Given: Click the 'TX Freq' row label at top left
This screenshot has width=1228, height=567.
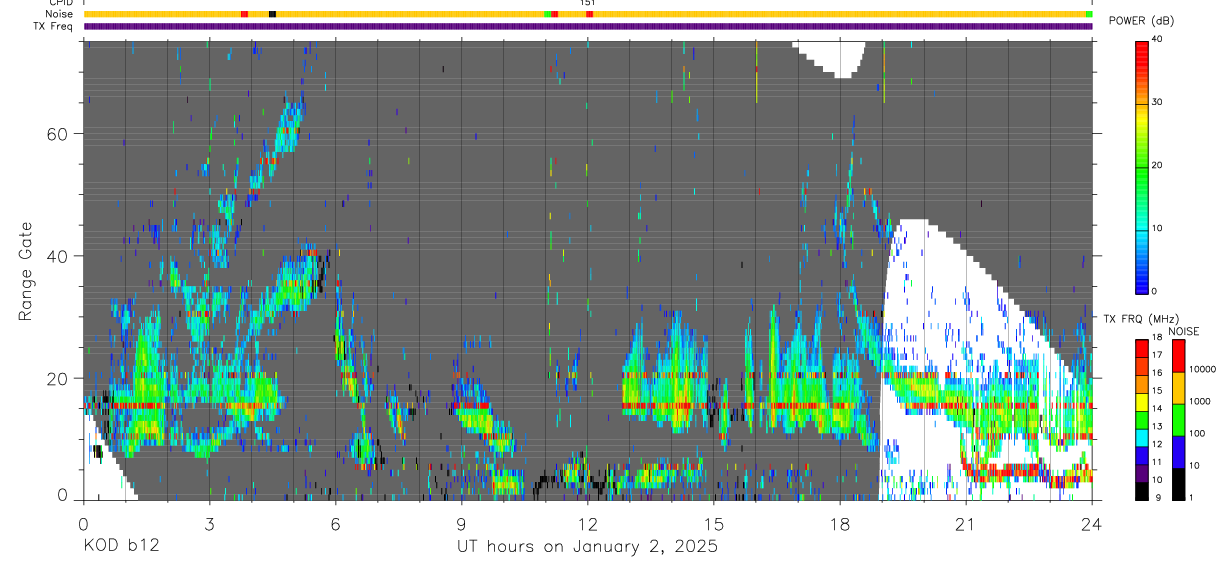Looking at the screenshot, I should (x=55, y=26).
